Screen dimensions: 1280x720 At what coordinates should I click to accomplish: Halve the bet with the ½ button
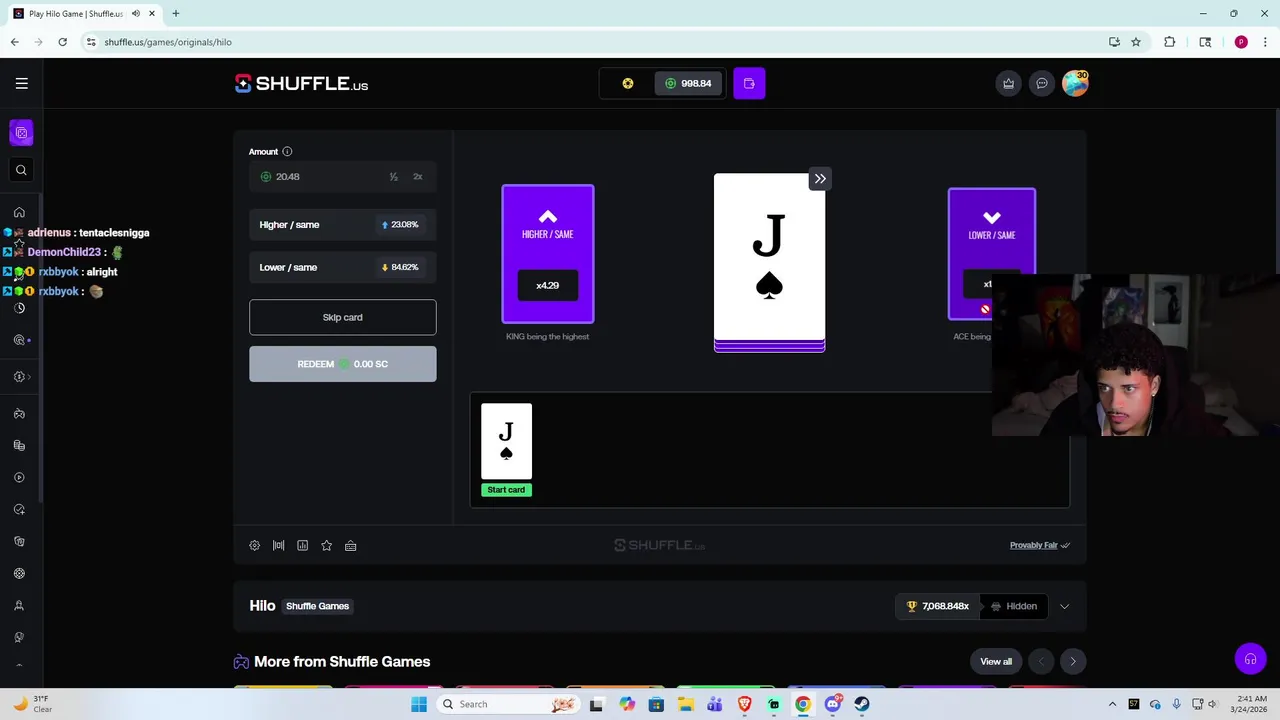(x=394, y=177)
